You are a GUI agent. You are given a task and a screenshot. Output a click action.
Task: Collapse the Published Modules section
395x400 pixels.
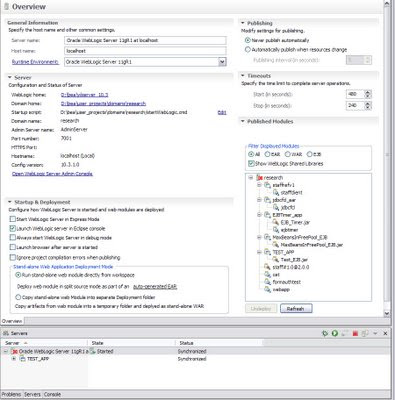pos(243,121)
